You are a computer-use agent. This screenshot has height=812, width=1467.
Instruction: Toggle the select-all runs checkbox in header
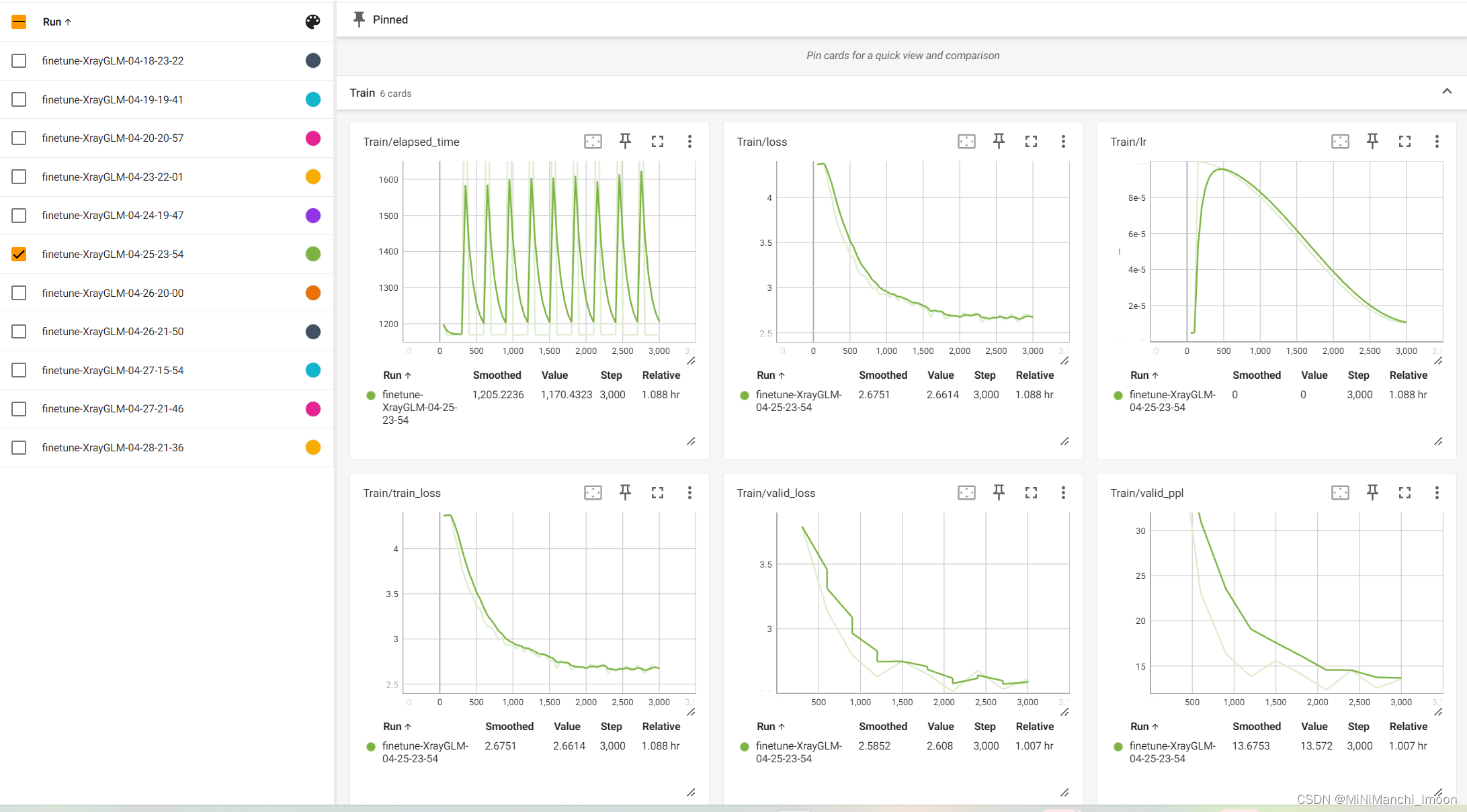coord(19,21)
